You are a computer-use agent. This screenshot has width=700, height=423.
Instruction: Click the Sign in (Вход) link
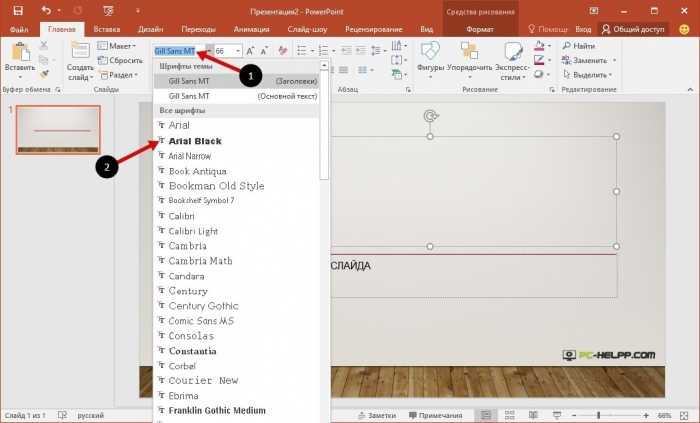point(583,29)
